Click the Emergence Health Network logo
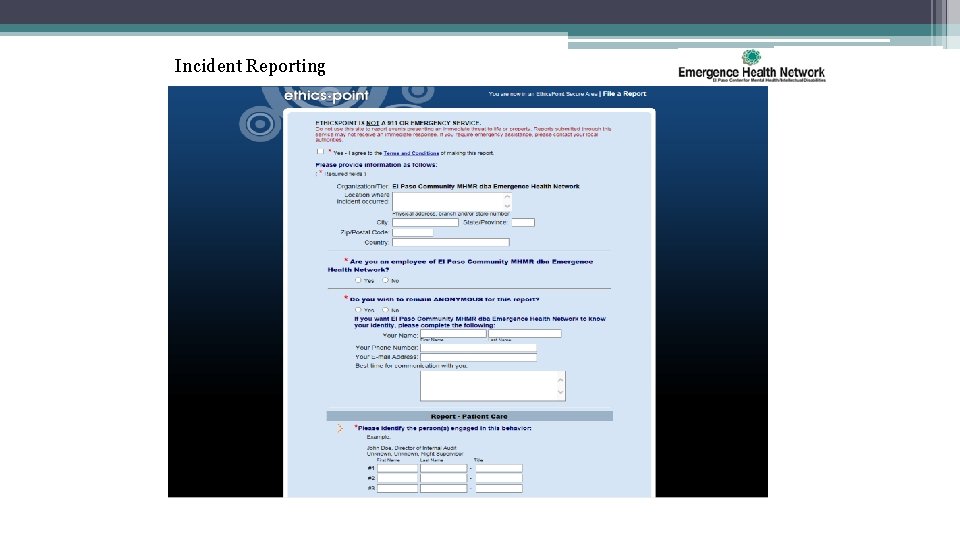The height and width of the screenshot is (540, 960). [x=751, y=66]
